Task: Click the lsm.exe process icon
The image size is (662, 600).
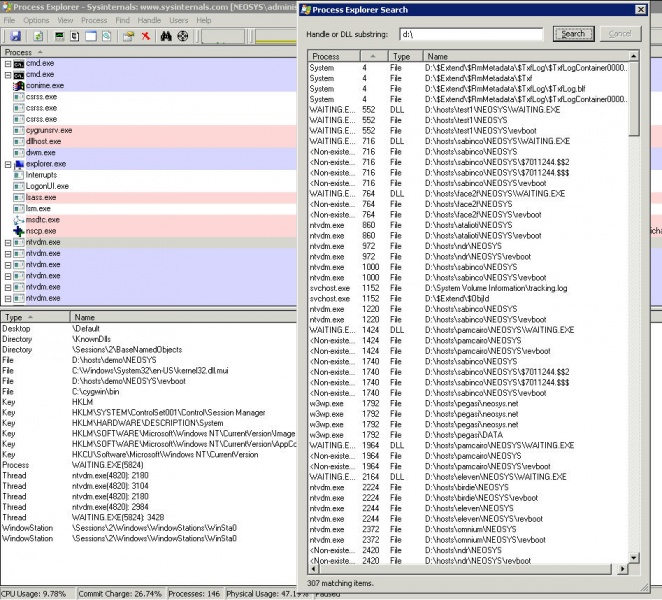Action: click(19, 209)
